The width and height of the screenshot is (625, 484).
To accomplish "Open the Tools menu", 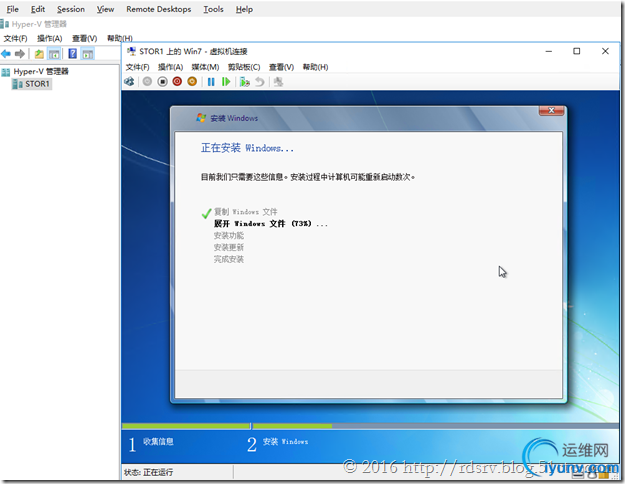I will click(x=213, y=9).
